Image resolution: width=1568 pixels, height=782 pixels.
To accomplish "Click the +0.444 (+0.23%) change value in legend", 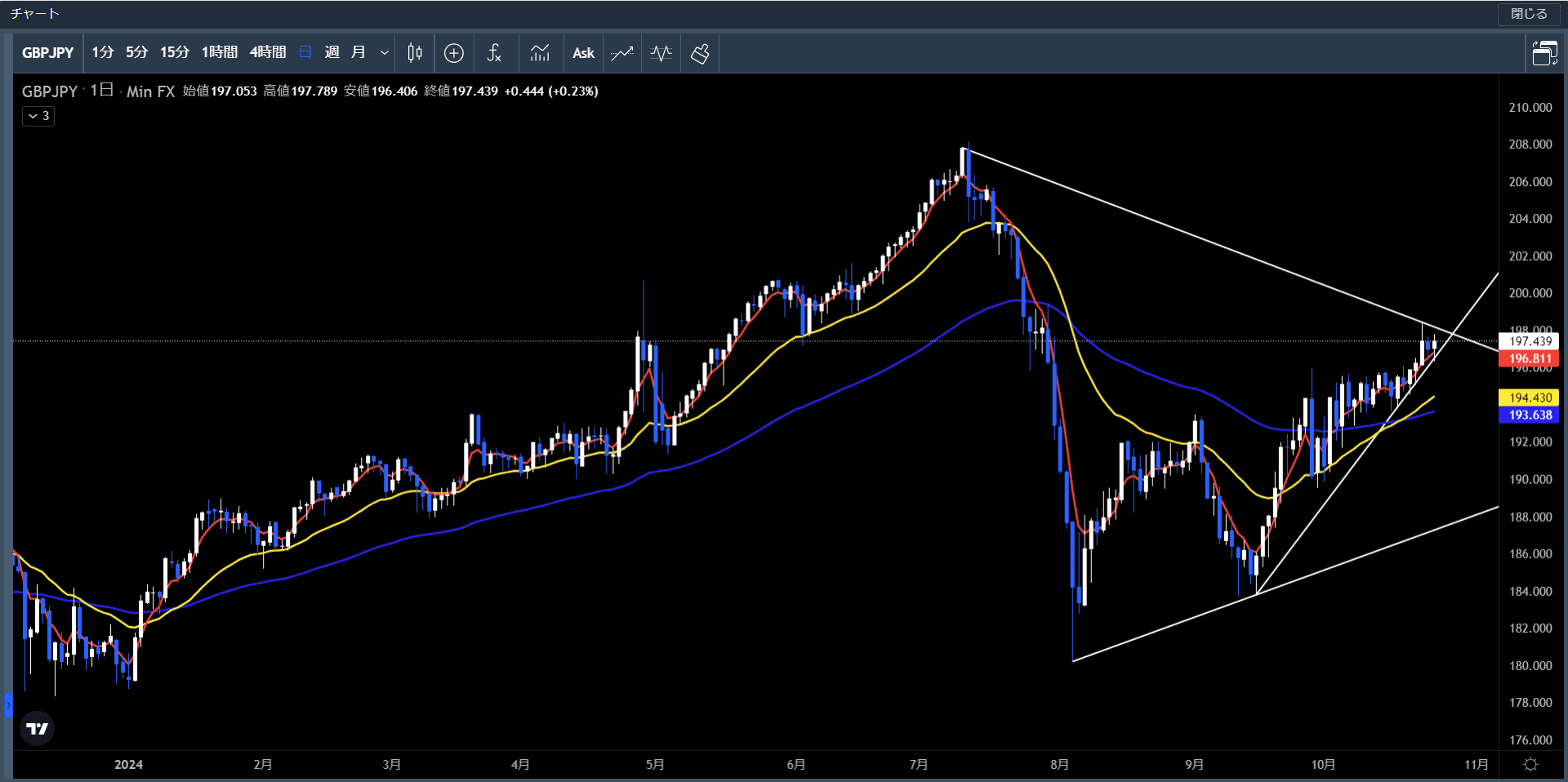I will 551,91.
